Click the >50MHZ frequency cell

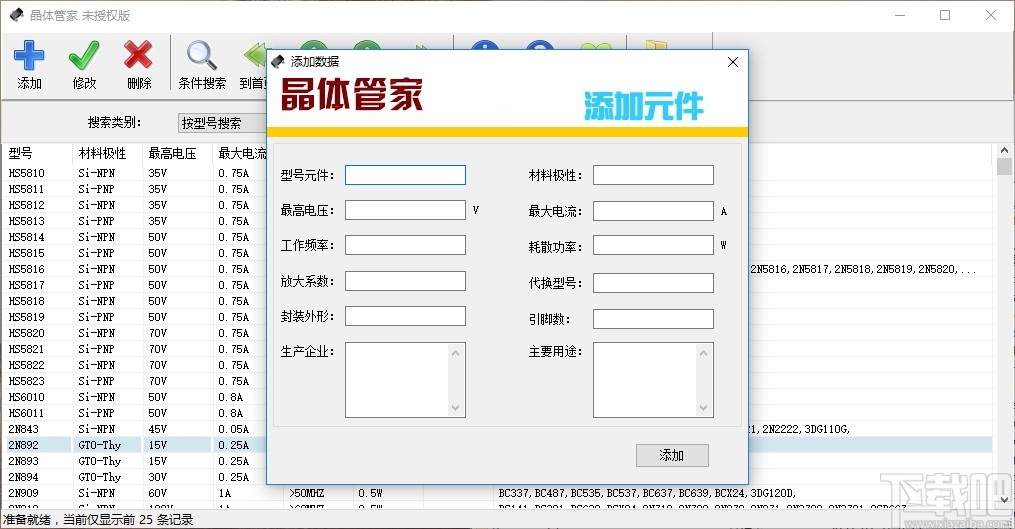307,493
